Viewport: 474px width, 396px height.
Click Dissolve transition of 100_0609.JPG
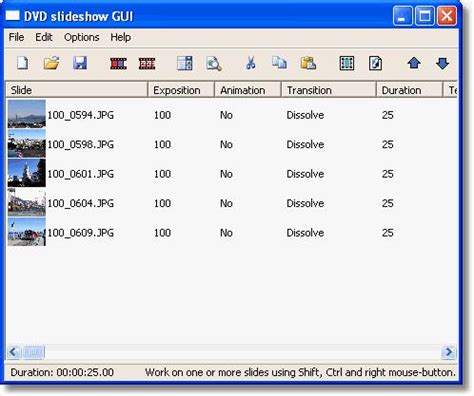point(305,233)
